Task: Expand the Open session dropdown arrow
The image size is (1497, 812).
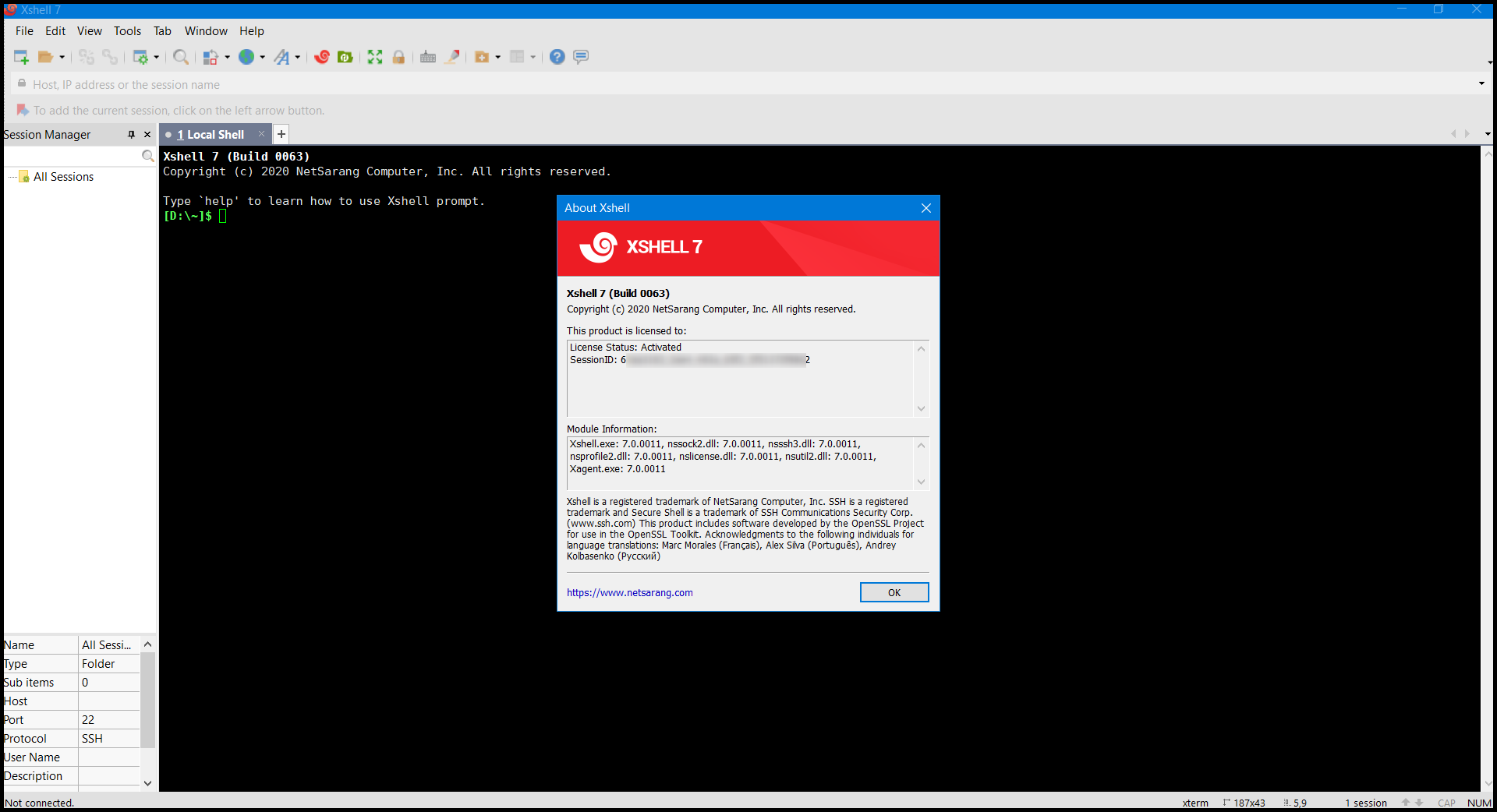Action: coord(62,57)
